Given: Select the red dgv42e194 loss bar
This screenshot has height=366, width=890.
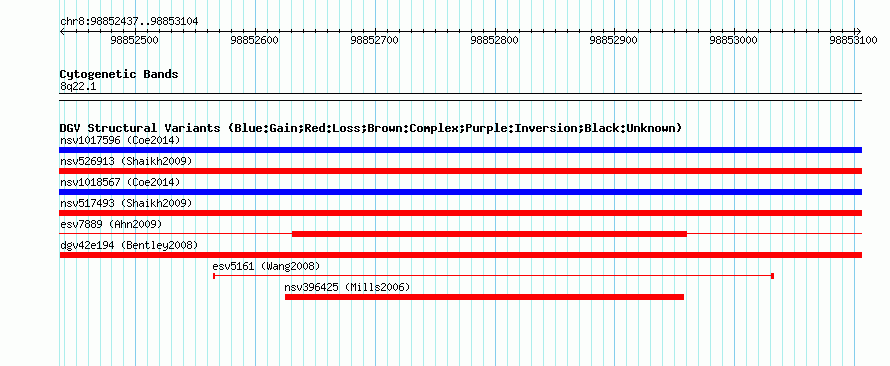Looking at the screenshot, I should 461,255.
